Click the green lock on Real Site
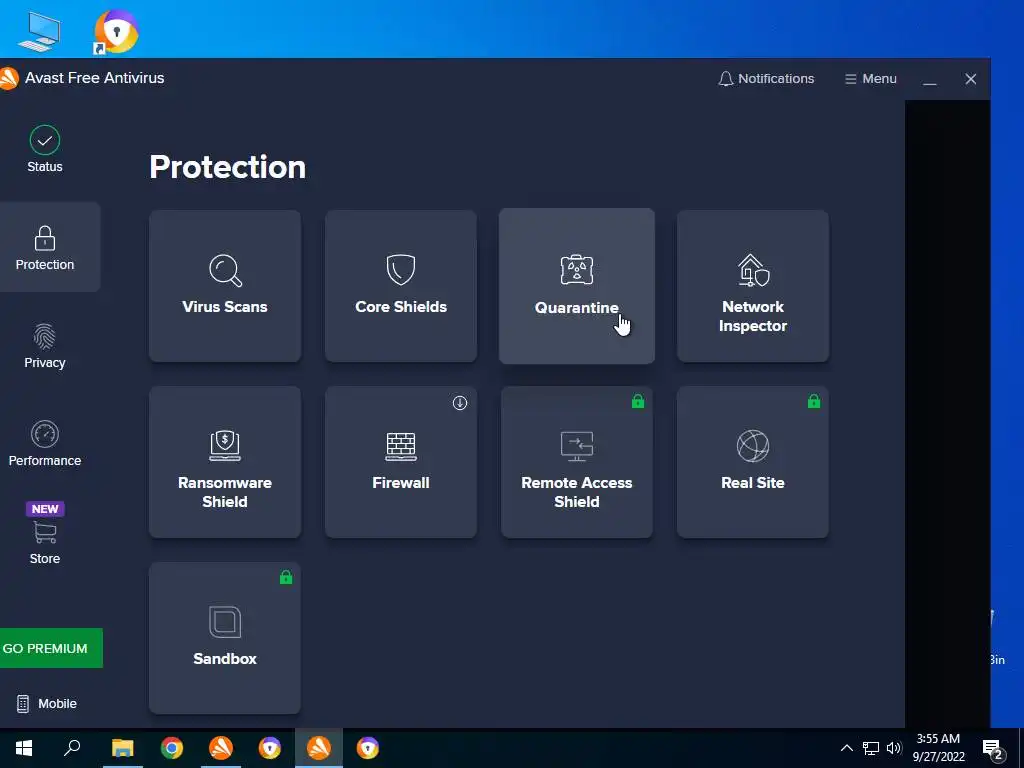Viewport: 1024px width, 768px height. pyautogui.click(x=814, y=402)
